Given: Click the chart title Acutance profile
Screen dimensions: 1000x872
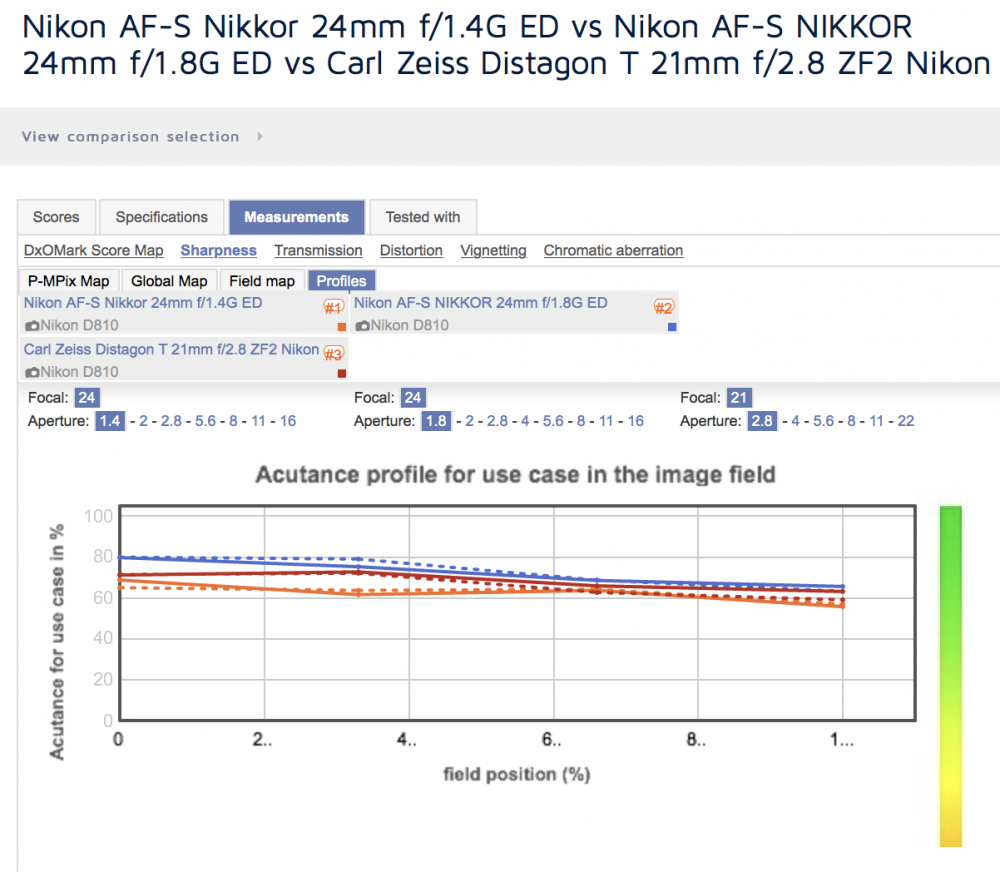Looking at the screenshot, I should point(515,475).
